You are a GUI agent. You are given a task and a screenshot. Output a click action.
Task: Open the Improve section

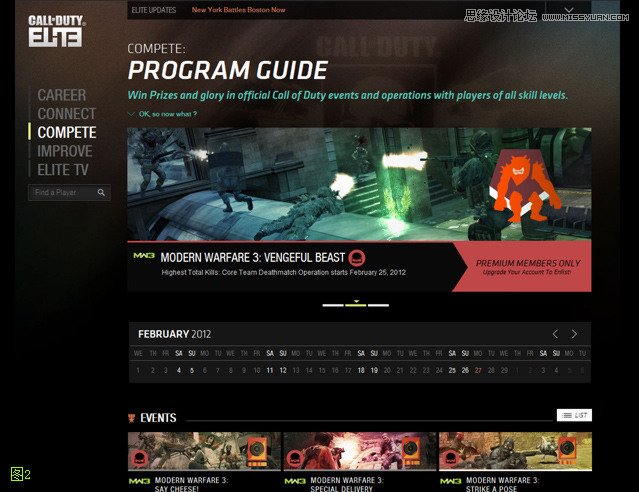[x=65, y=151]
